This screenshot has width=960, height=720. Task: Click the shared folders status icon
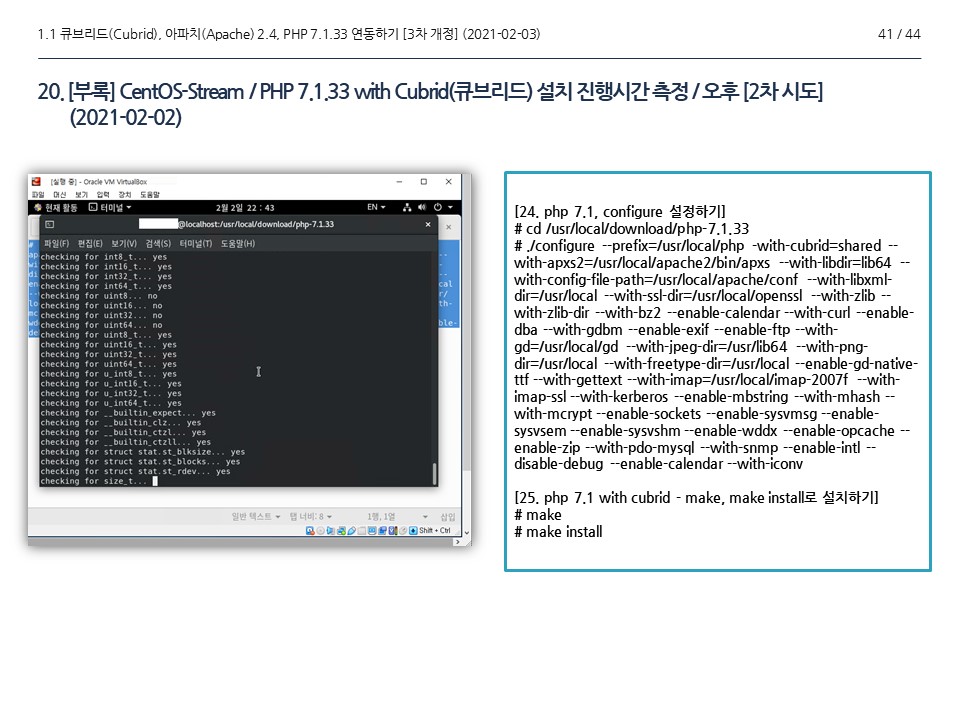pos(362,531)
